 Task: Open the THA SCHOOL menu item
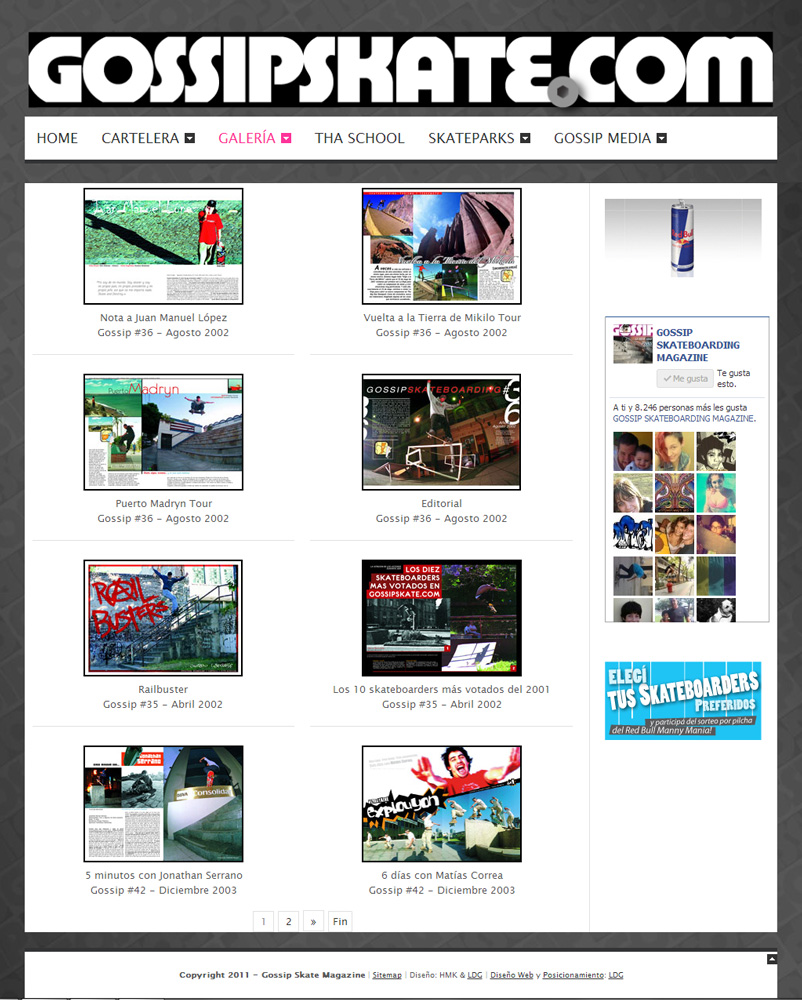coord(359,139)
